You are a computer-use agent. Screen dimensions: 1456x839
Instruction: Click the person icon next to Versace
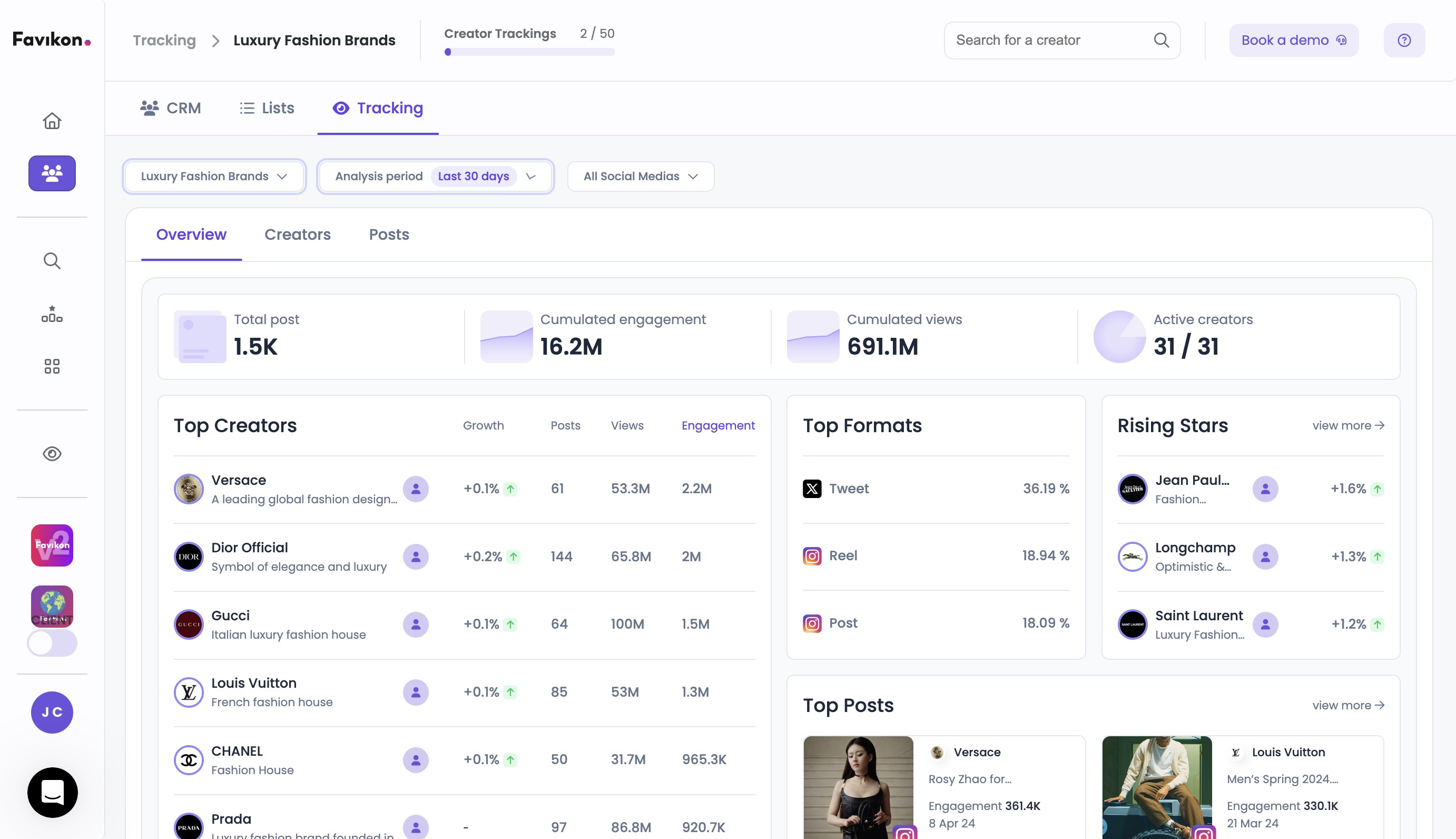point(415,489)
